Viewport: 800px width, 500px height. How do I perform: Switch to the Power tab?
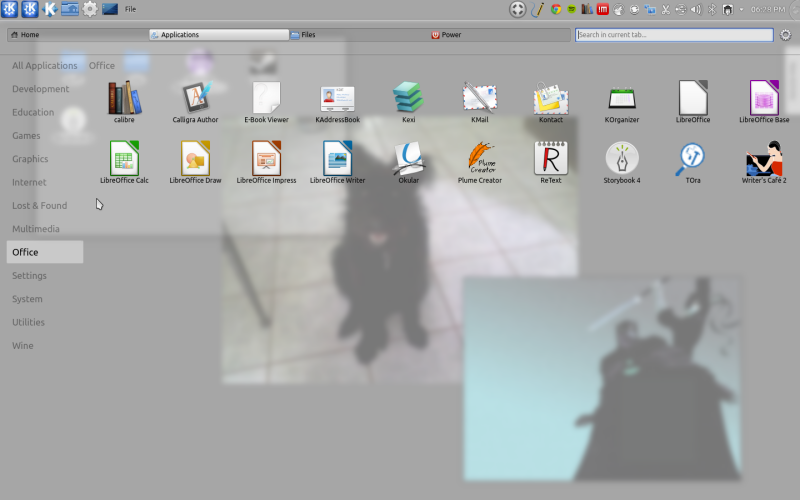pyautogui.click(x=500, y=35)
